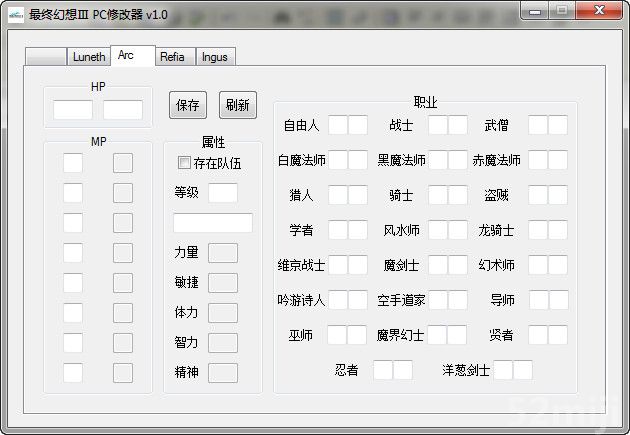Click the wide name field below 等级
This screenshot has width=630, height=435.
[x=212, y=223]
